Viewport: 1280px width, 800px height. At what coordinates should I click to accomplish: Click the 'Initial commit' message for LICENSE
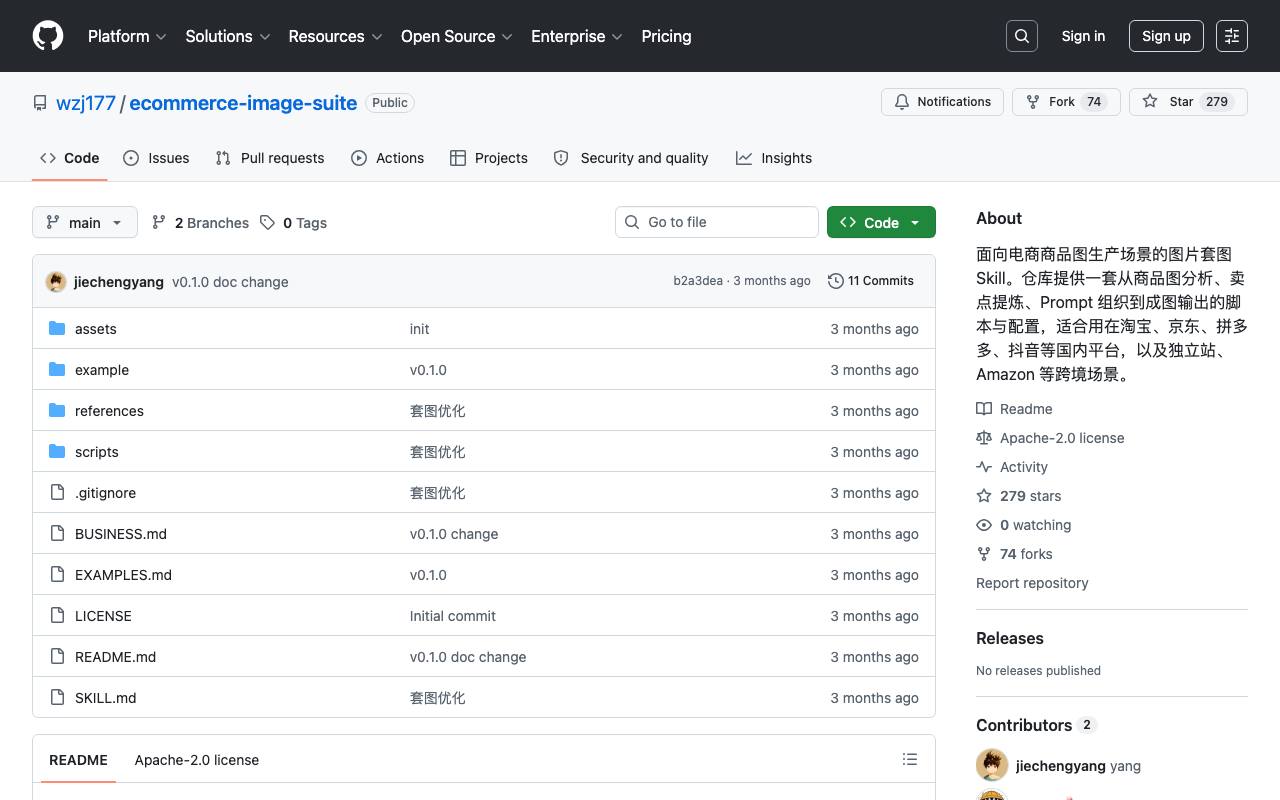tap(453, 616)
